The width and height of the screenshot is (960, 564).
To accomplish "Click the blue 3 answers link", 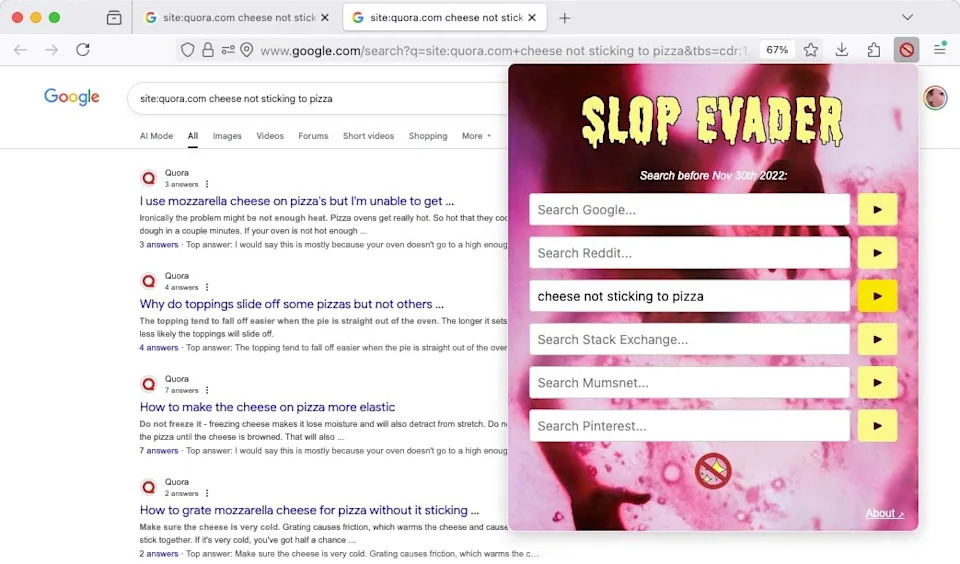I will (x=159, y=244).
